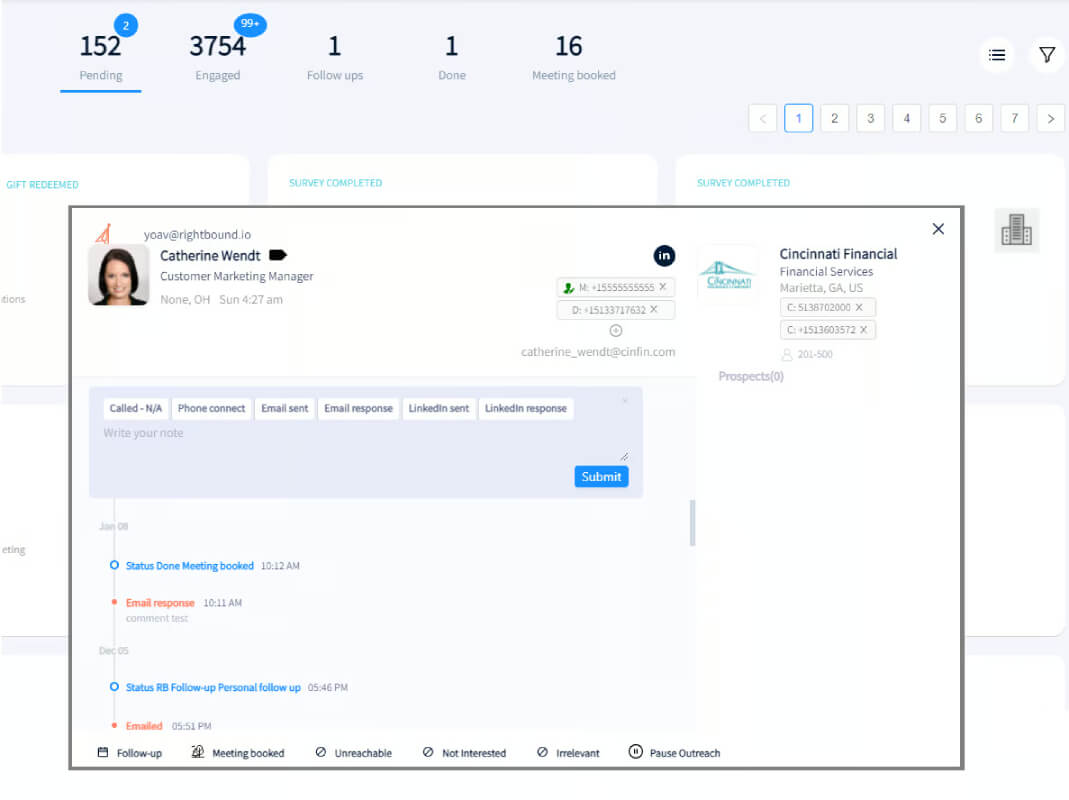Image resolution: width=1069 pixels, height=800 pixels.
Task: Click the green call icon on mobile number
Action: (x=569, y=288)
